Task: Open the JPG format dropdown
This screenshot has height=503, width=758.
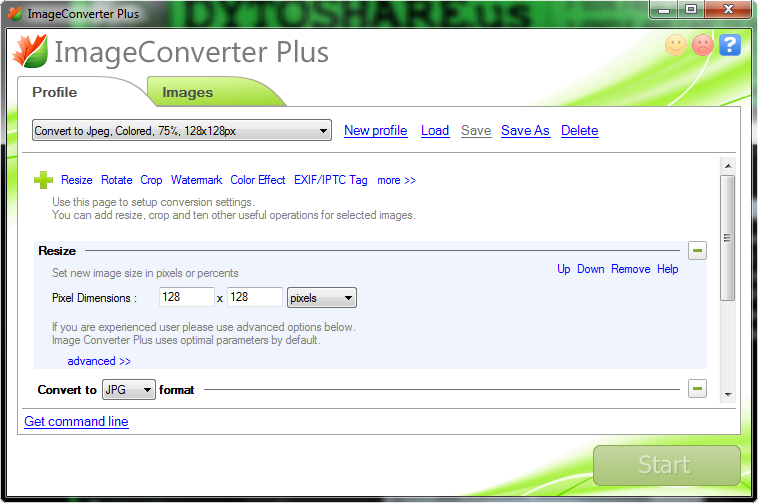Action: [x=129, y=389]
